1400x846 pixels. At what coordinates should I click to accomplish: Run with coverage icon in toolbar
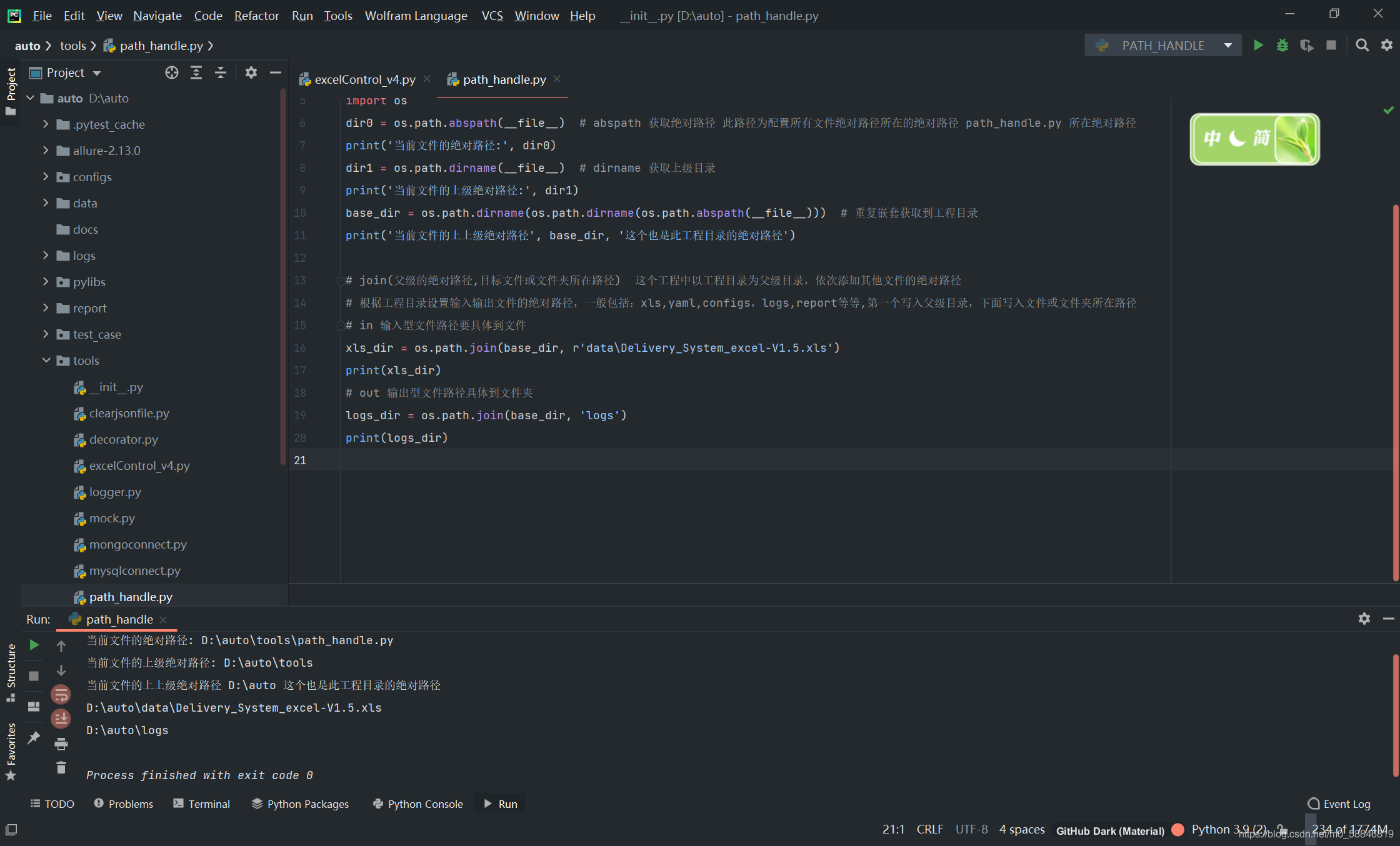[1306, 45]
